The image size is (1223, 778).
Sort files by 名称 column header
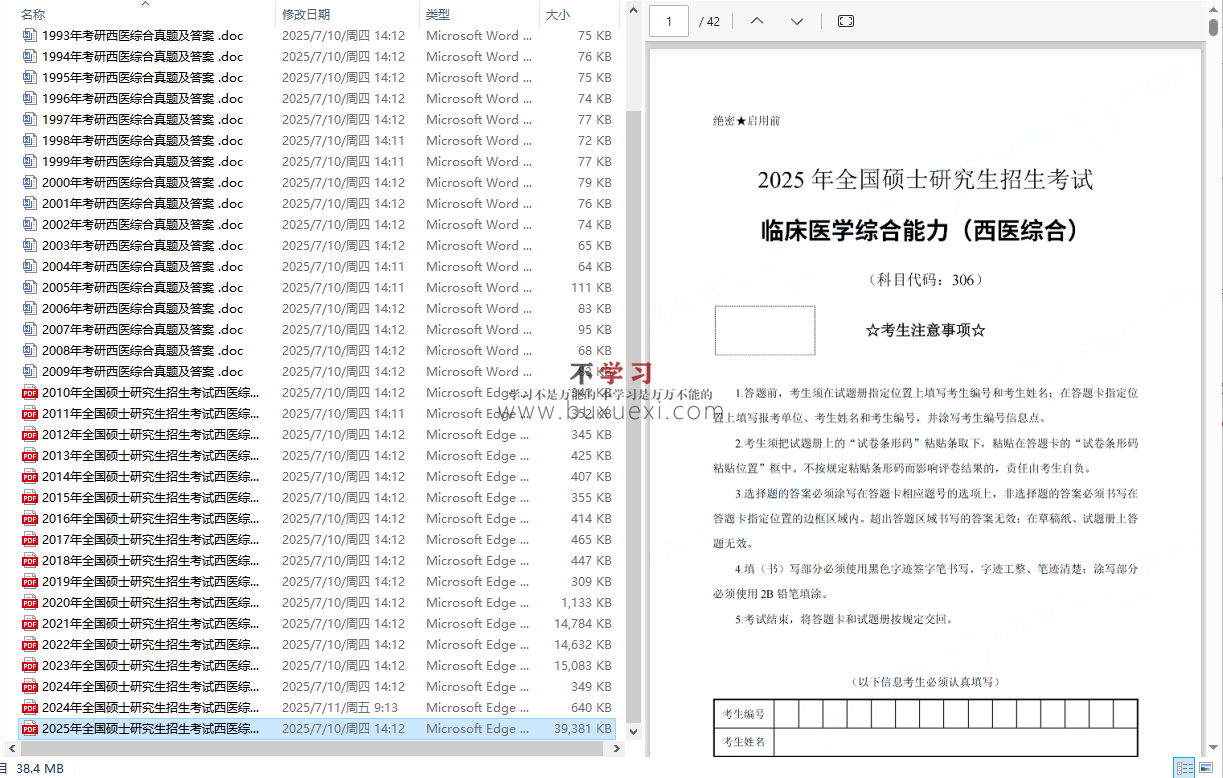pyautogui.click(x=33, y=15)
